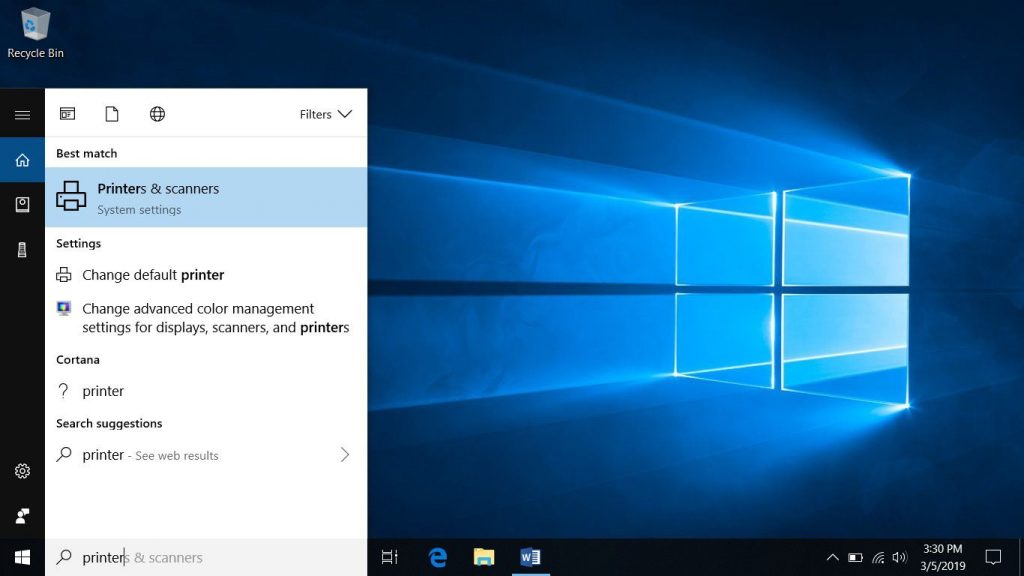The height and width of the screenshot is (576, 1024).
Task: Launch Microsoft Edge from taskbar
Action: tap(438, 557)
